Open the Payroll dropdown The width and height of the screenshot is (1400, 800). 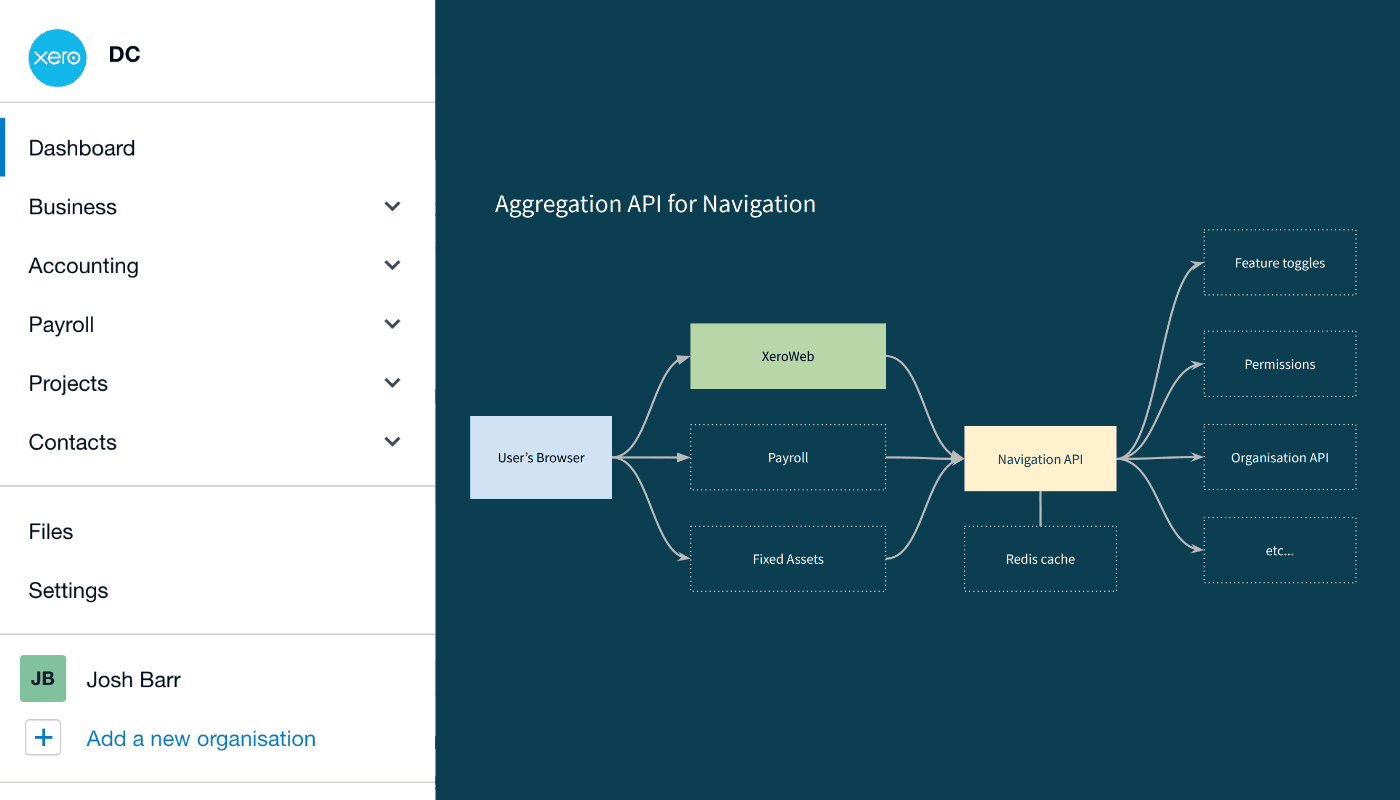click(x=392, y=324)
